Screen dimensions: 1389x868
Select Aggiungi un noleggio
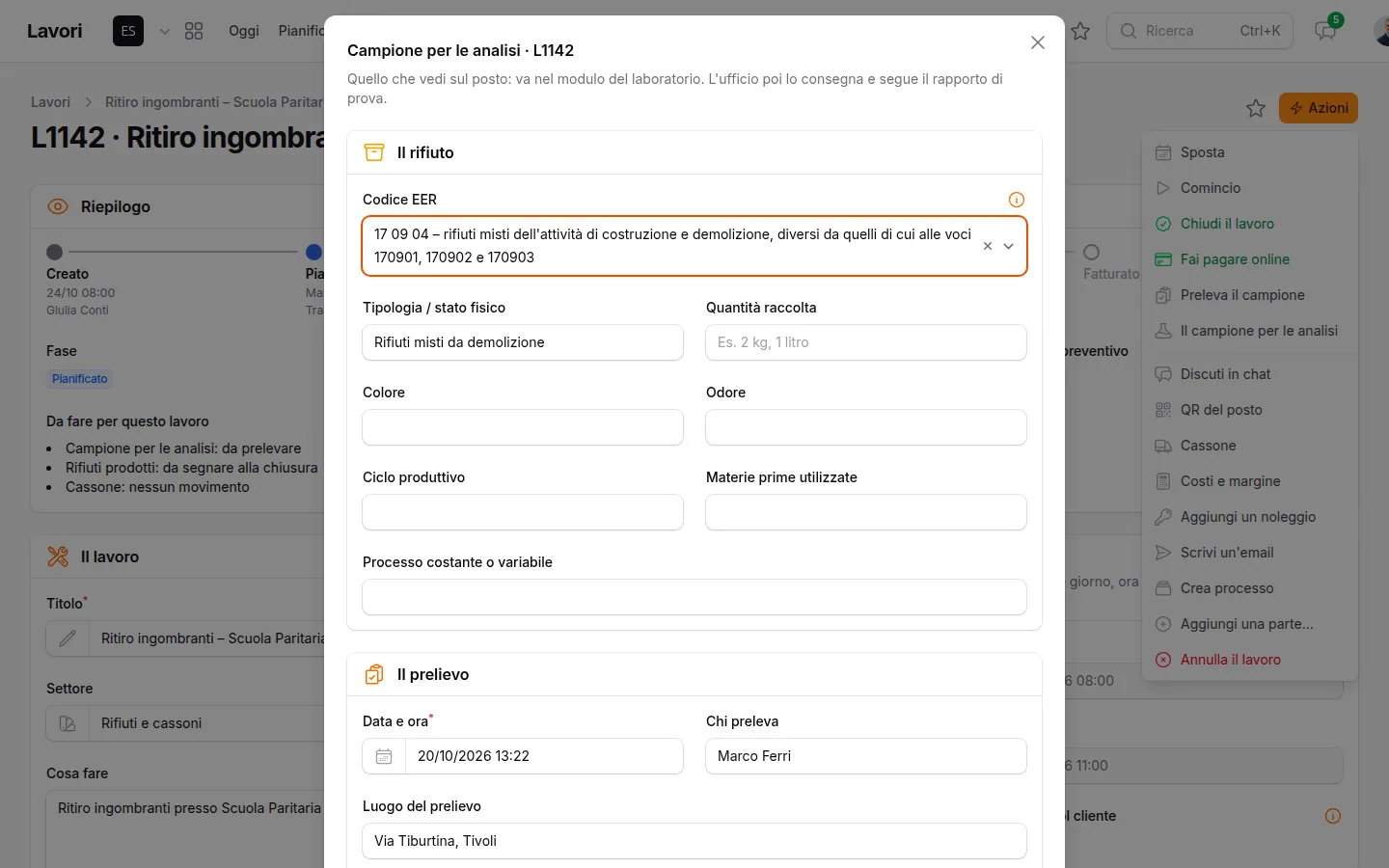(x=1250, y=517)
